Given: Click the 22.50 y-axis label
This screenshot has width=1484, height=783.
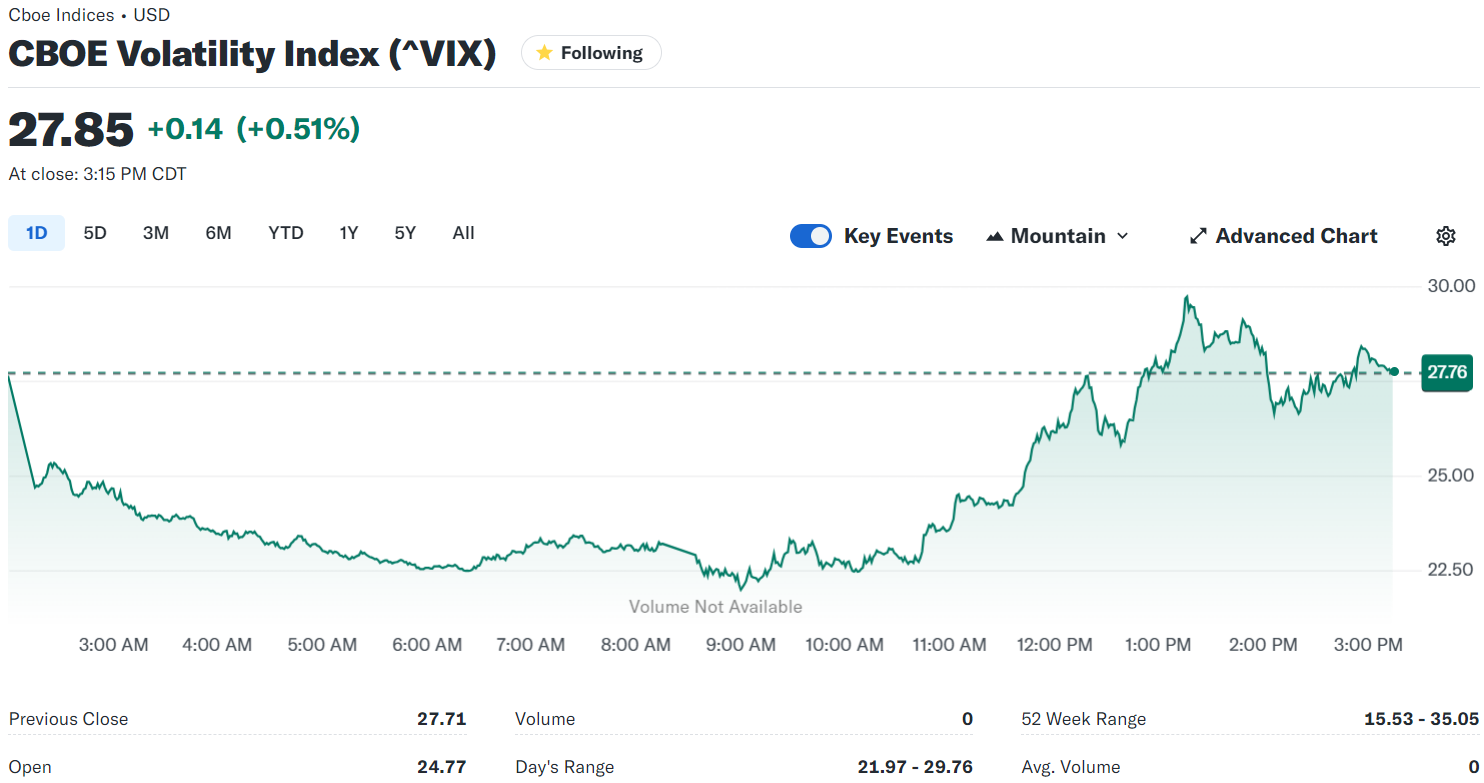Looking at the screenshot, I should pos(1450,570).
